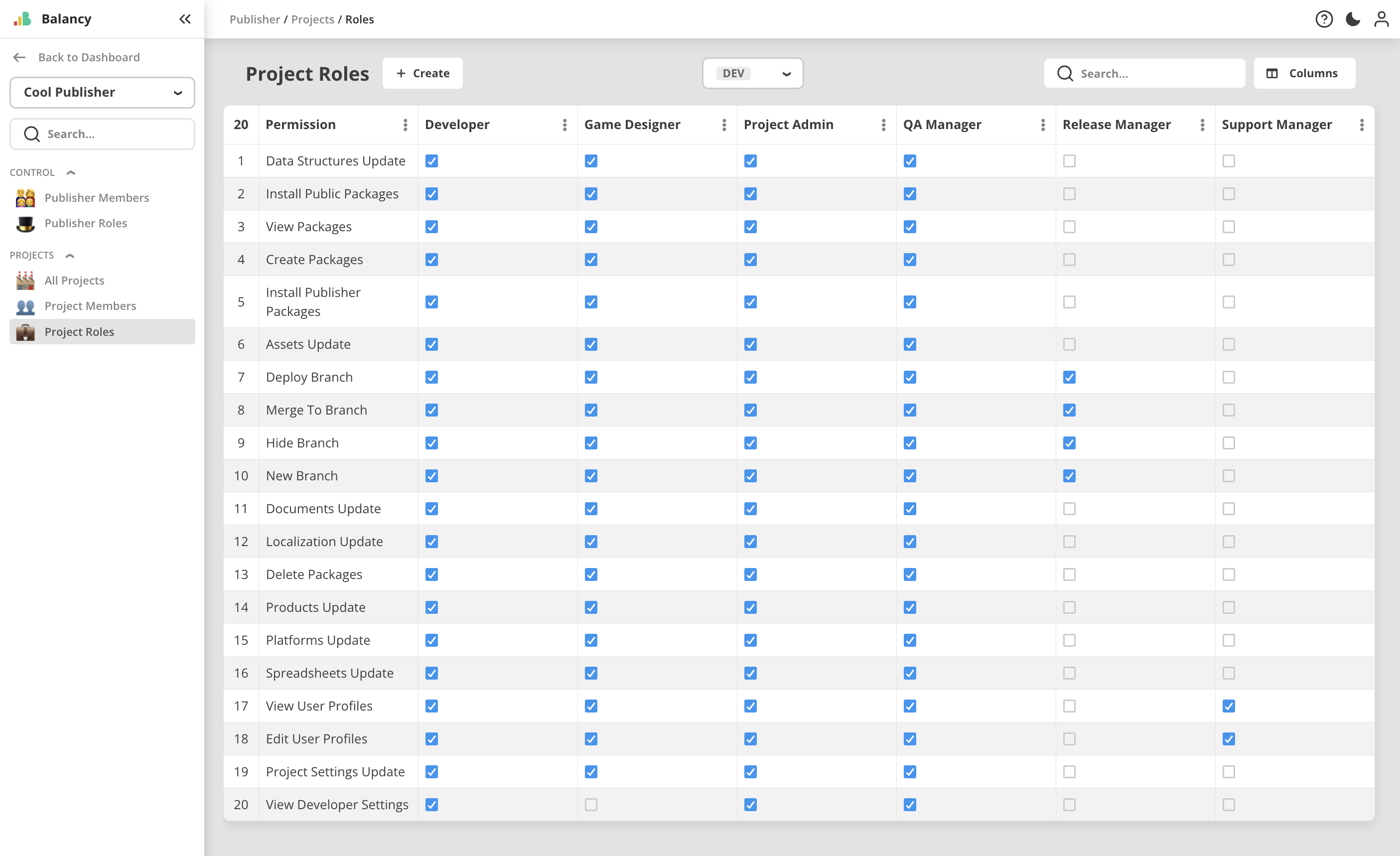
Task: Open the Cool Publisher selector
Action: [x=102, y=92]
